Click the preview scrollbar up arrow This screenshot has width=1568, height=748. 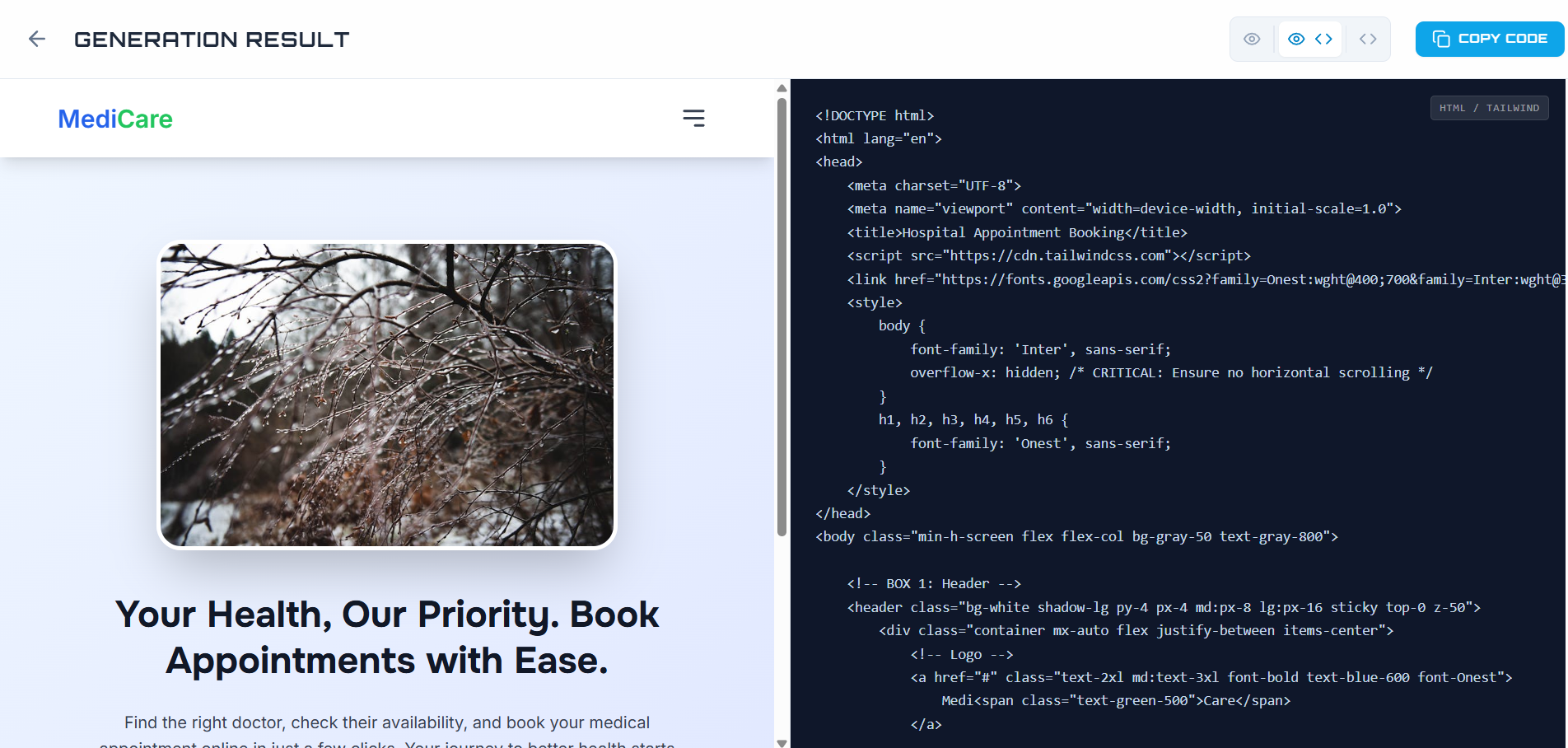(782, 88)
